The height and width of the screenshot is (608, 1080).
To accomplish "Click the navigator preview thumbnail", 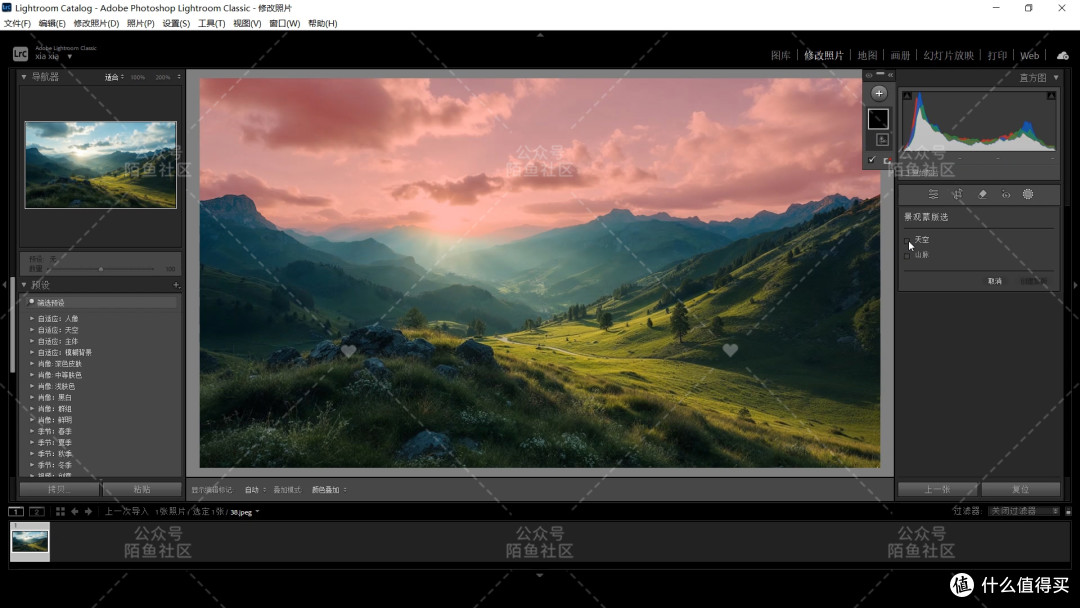I will click(101, 165).
